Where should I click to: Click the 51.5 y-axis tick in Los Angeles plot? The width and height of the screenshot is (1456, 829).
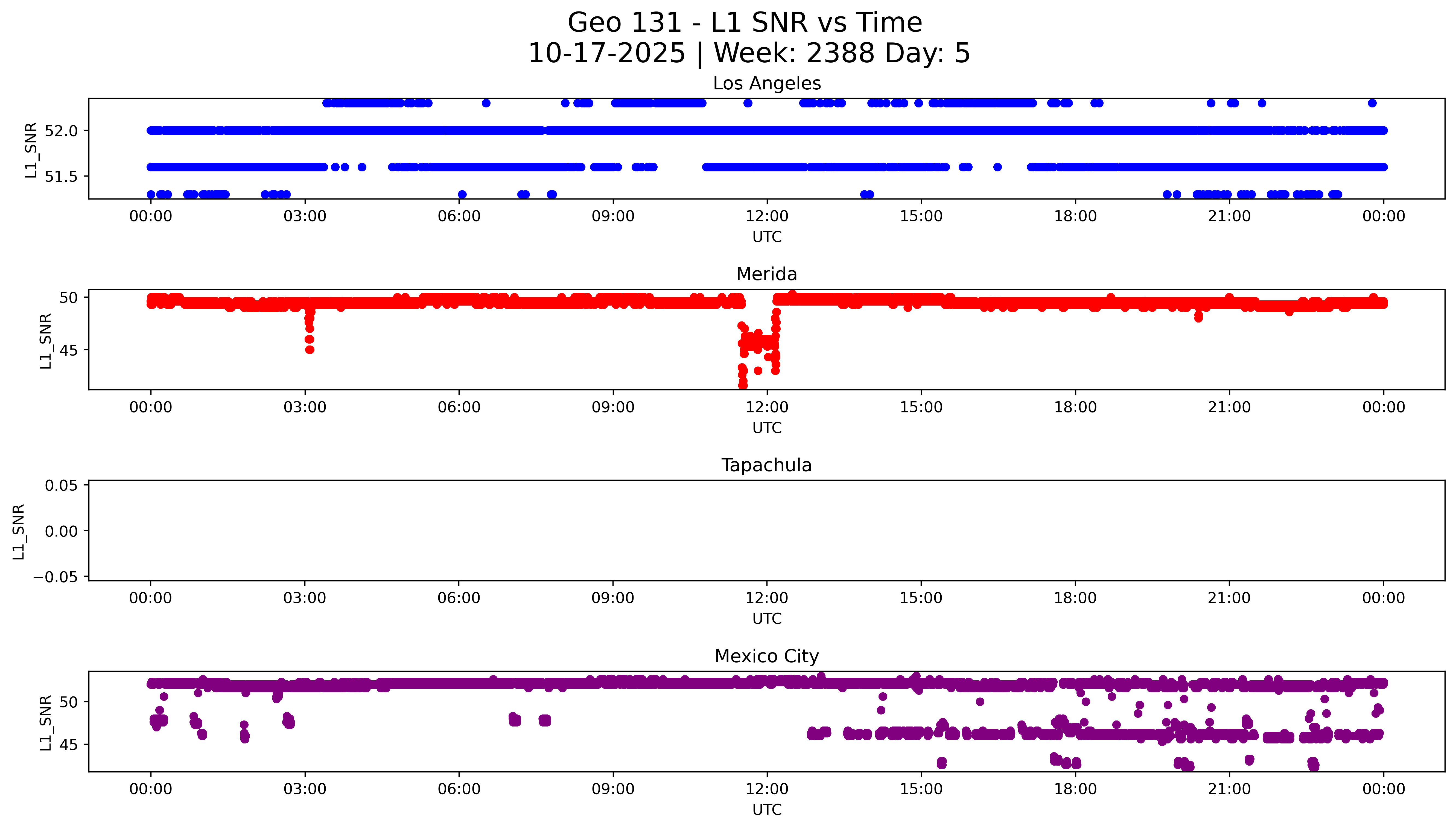click(x=61, y=177)
